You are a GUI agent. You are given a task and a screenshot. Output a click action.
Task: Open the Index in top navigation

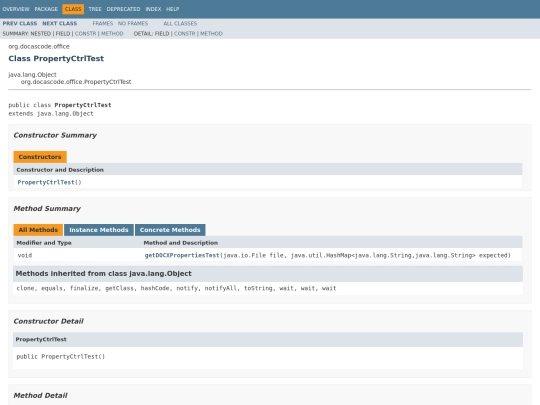click(153, 9)
